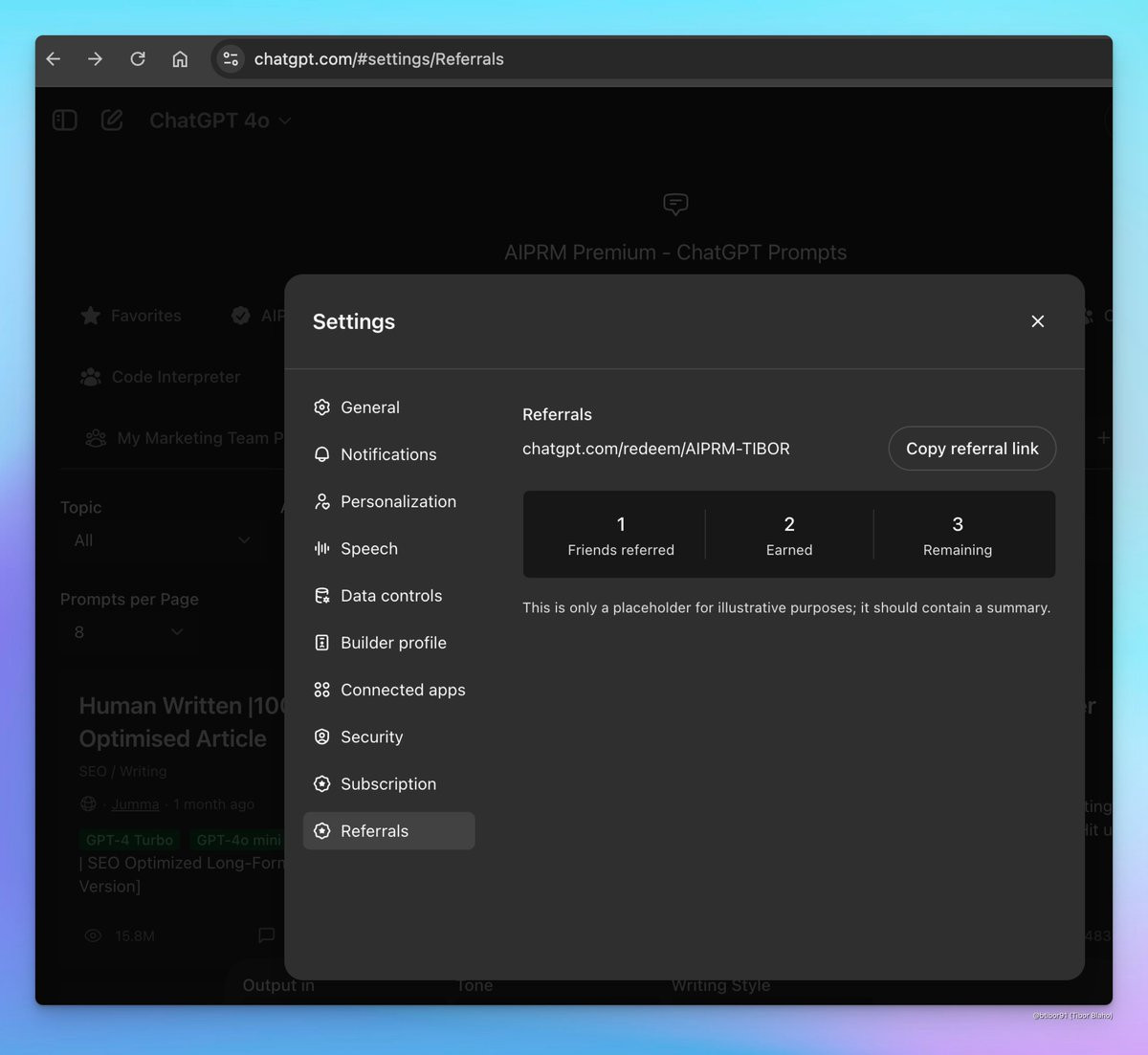Open the browser home icon

click(x=180, y=59)
